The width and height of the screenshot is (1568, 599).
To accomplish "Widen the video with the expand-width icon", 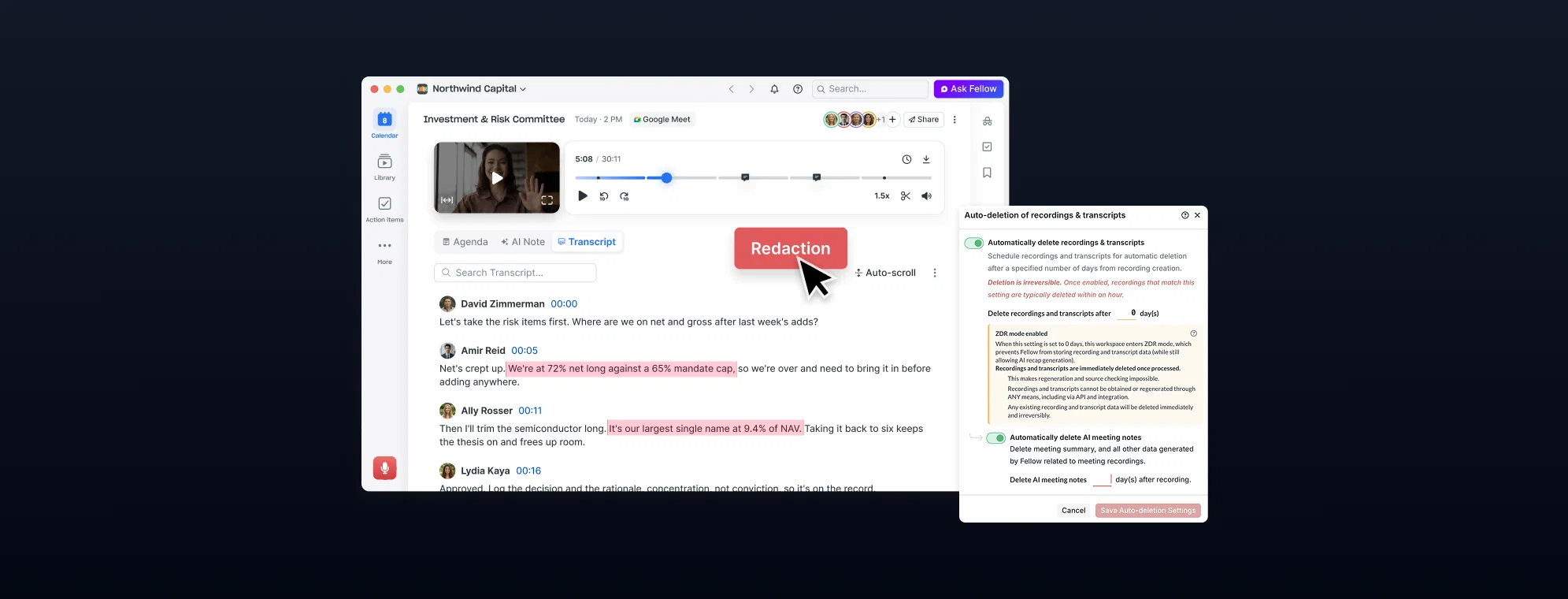I will pos(447,200).
